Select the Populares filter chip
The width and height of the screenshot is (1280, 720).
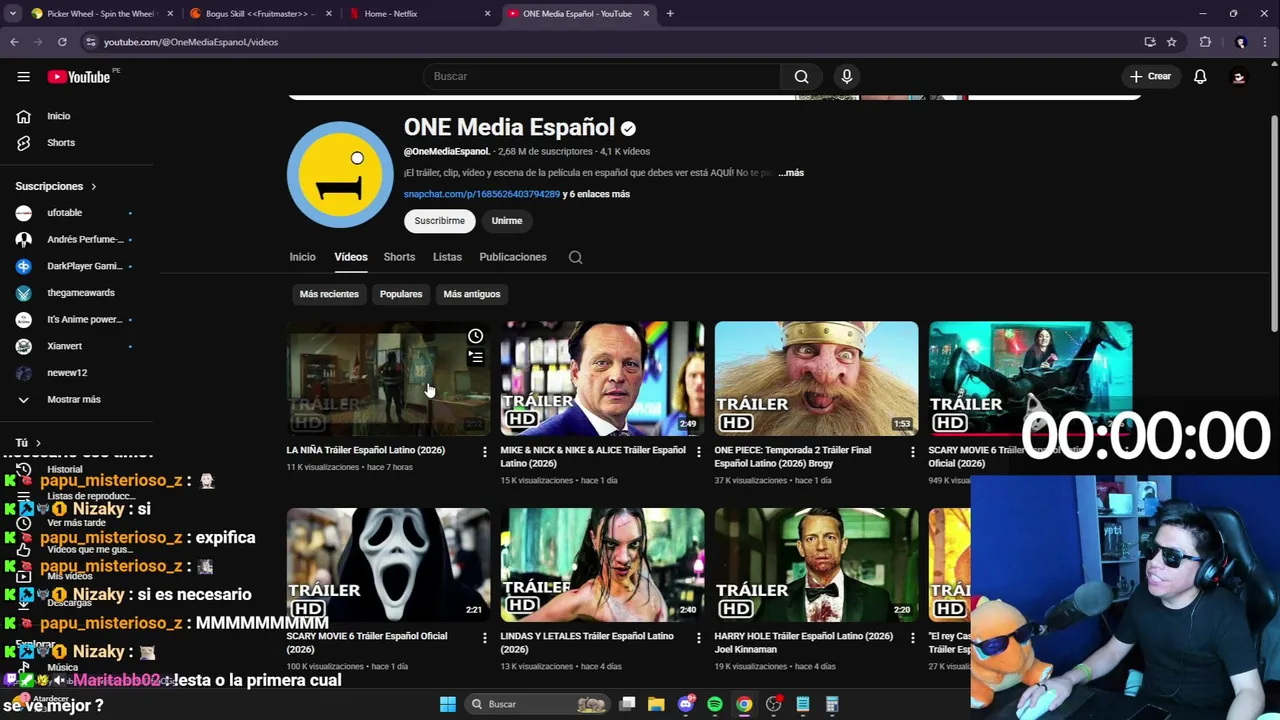click(x=401, y=294)
